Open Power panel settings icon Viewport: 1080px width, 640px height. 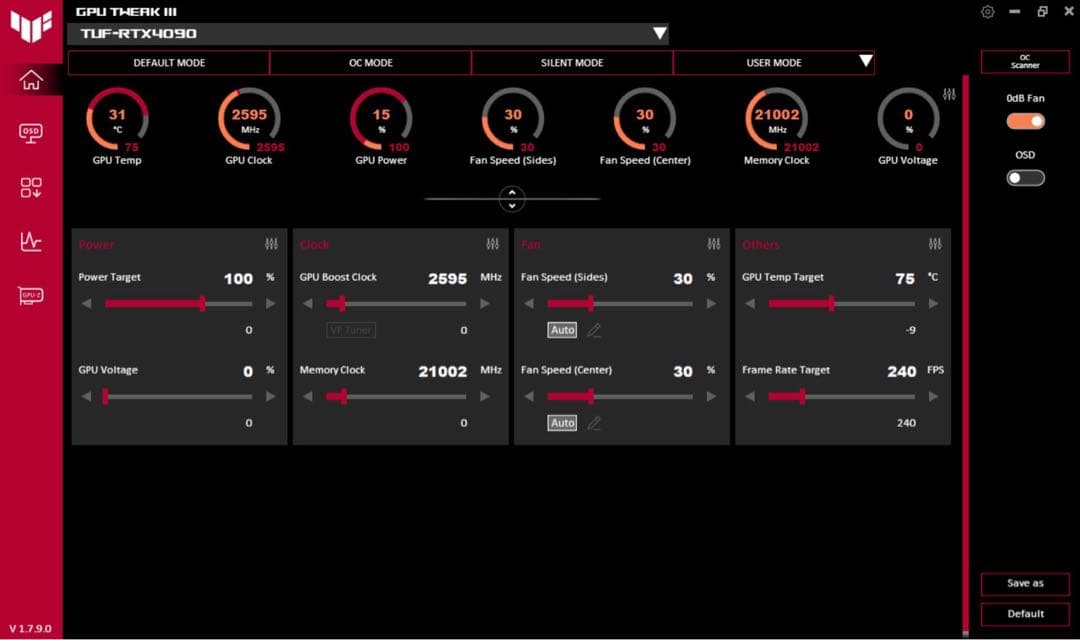(271, 244)
